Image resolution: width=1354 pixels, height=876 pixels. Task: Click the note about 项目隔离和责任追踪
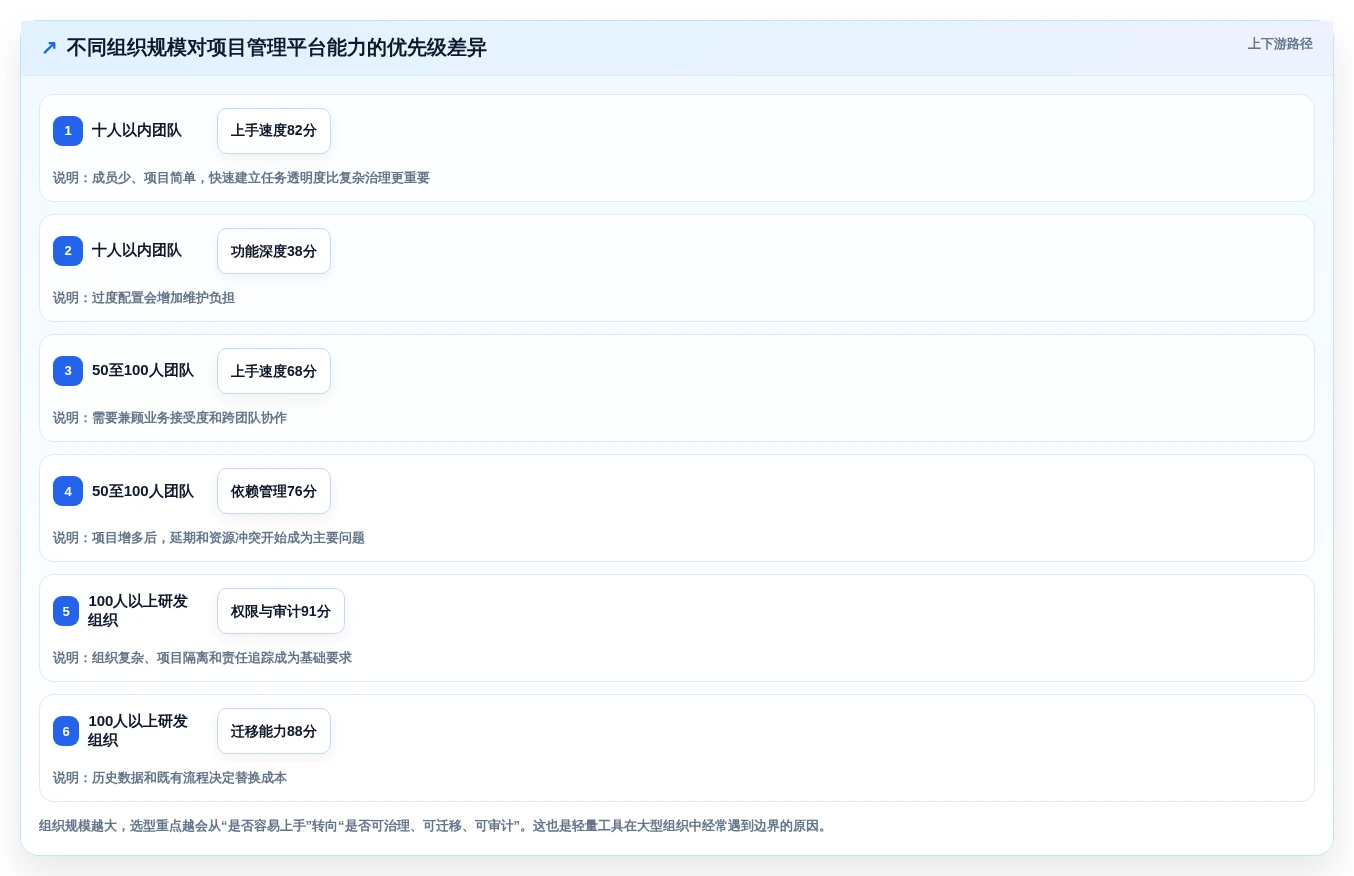pyautogui.click(x=202, y=658)
